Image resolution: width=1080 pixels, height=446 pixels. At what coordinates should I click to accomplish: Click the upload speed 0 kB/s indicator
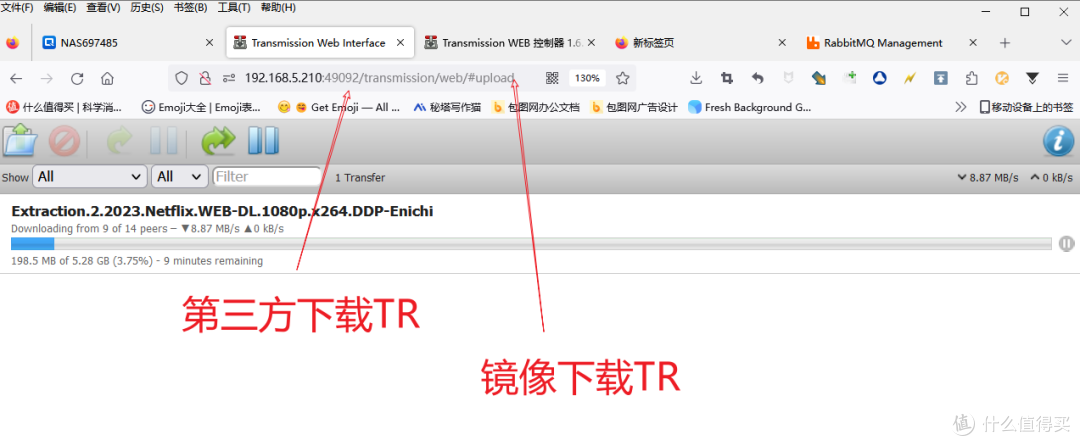coord(1052,178)
